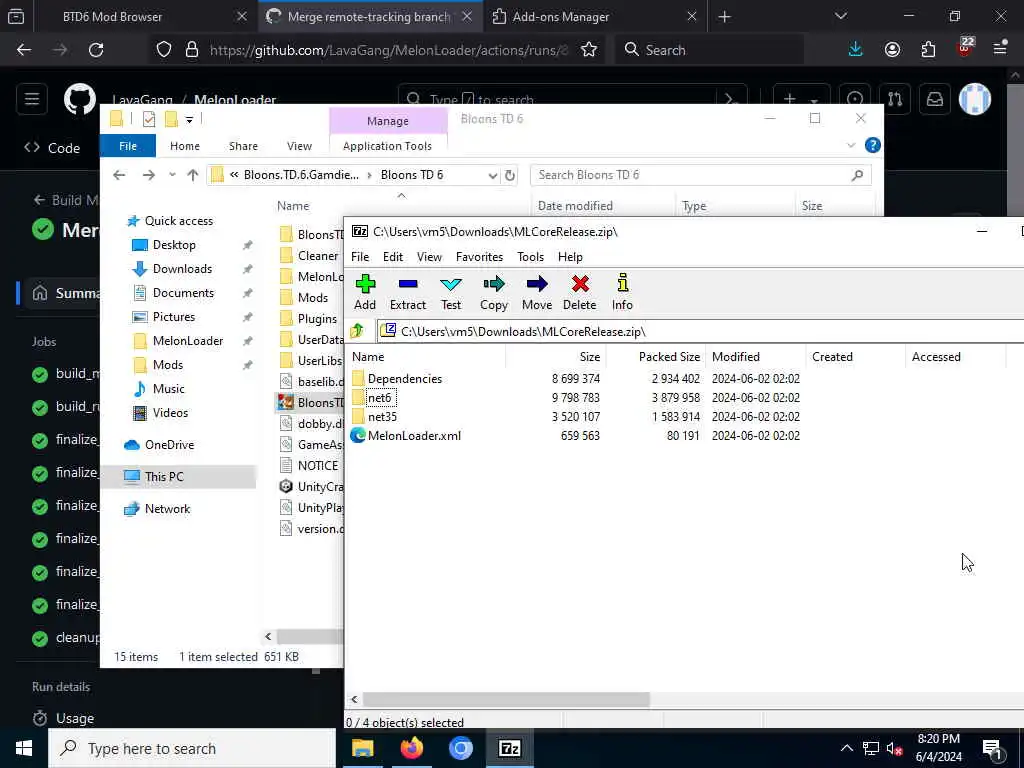Open Firefox application menu
The width and height of the screenshot is (1024, 768).
pyautogui.click(x=1000, y=48)
